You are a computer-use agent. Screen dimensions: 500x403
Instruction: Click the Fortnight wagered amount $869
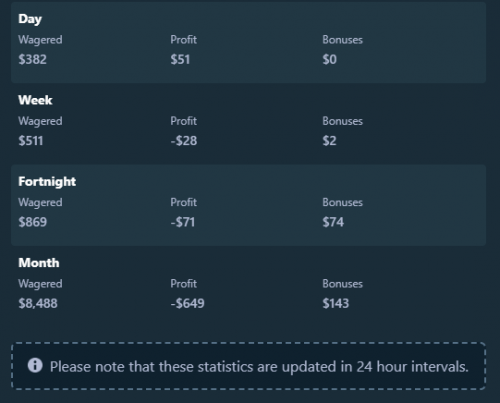[x=33, y=222]
